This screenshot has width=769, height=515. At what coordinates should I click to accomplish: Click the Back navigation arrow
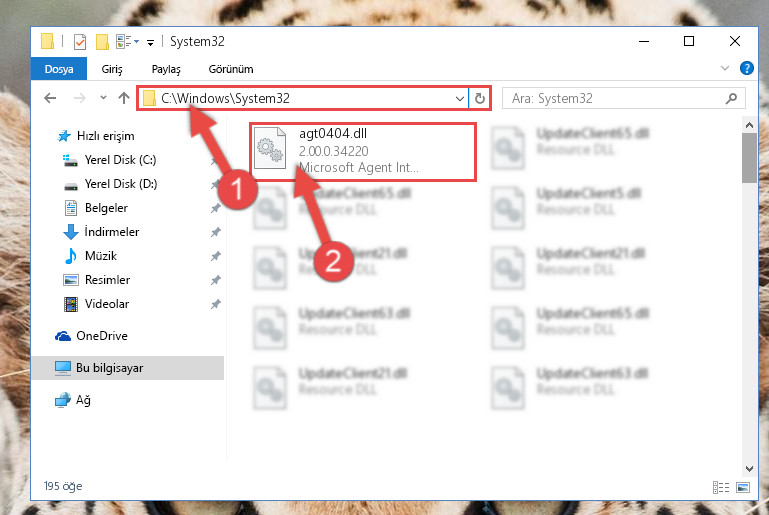[x=50, y=98]
